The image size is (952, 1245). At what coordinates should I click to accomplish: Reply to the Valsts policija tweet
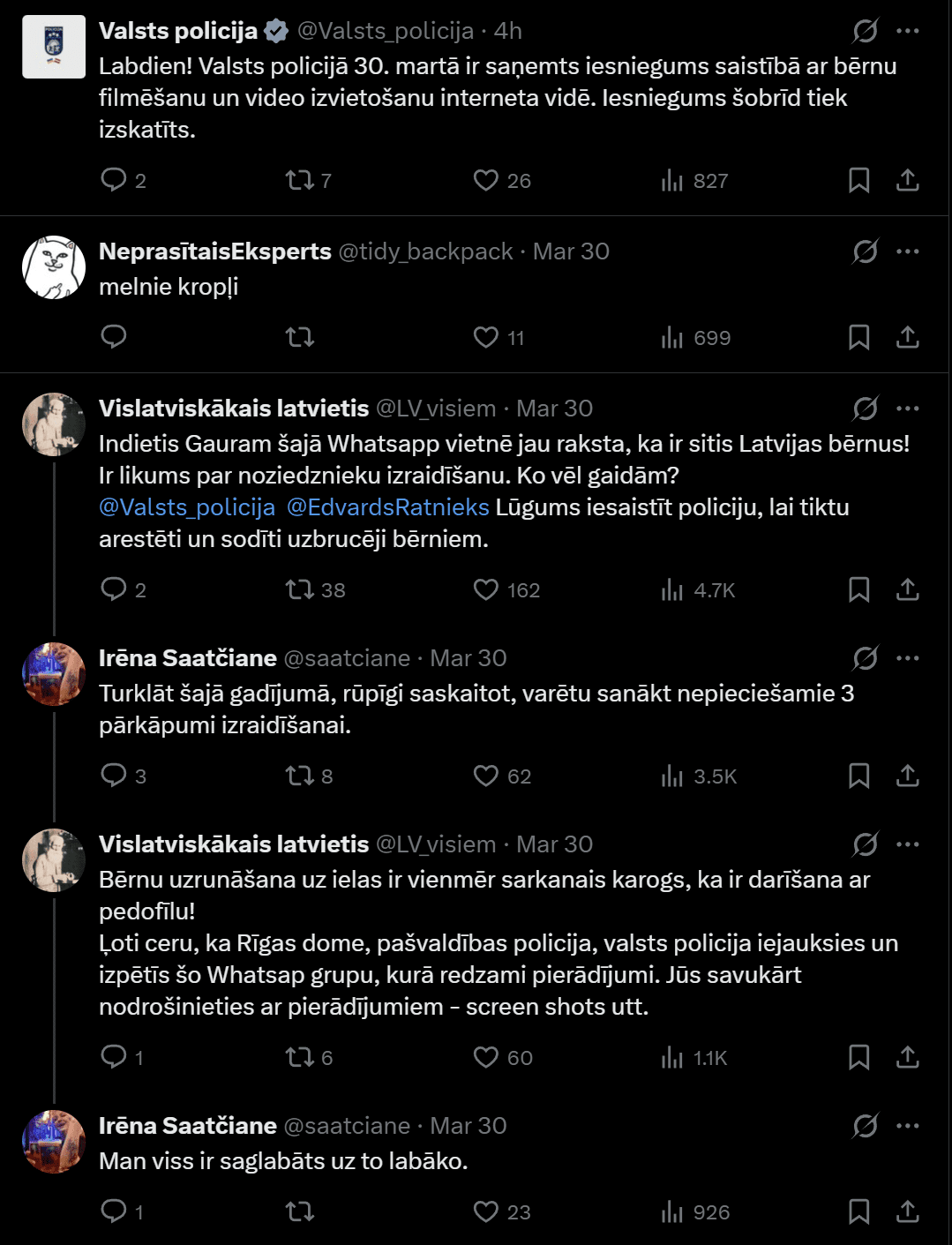click(x=114, y=180)
